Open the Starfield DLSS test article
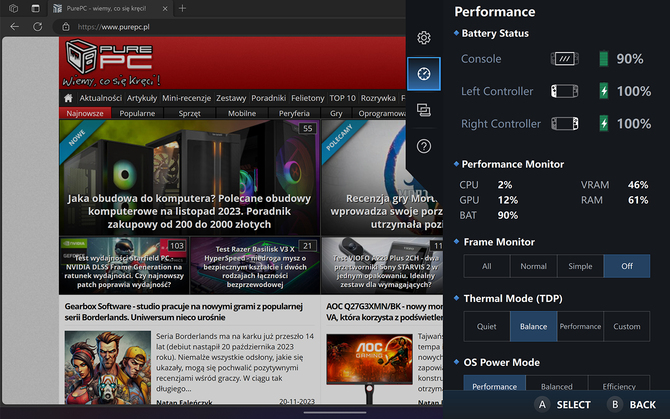 124,266
